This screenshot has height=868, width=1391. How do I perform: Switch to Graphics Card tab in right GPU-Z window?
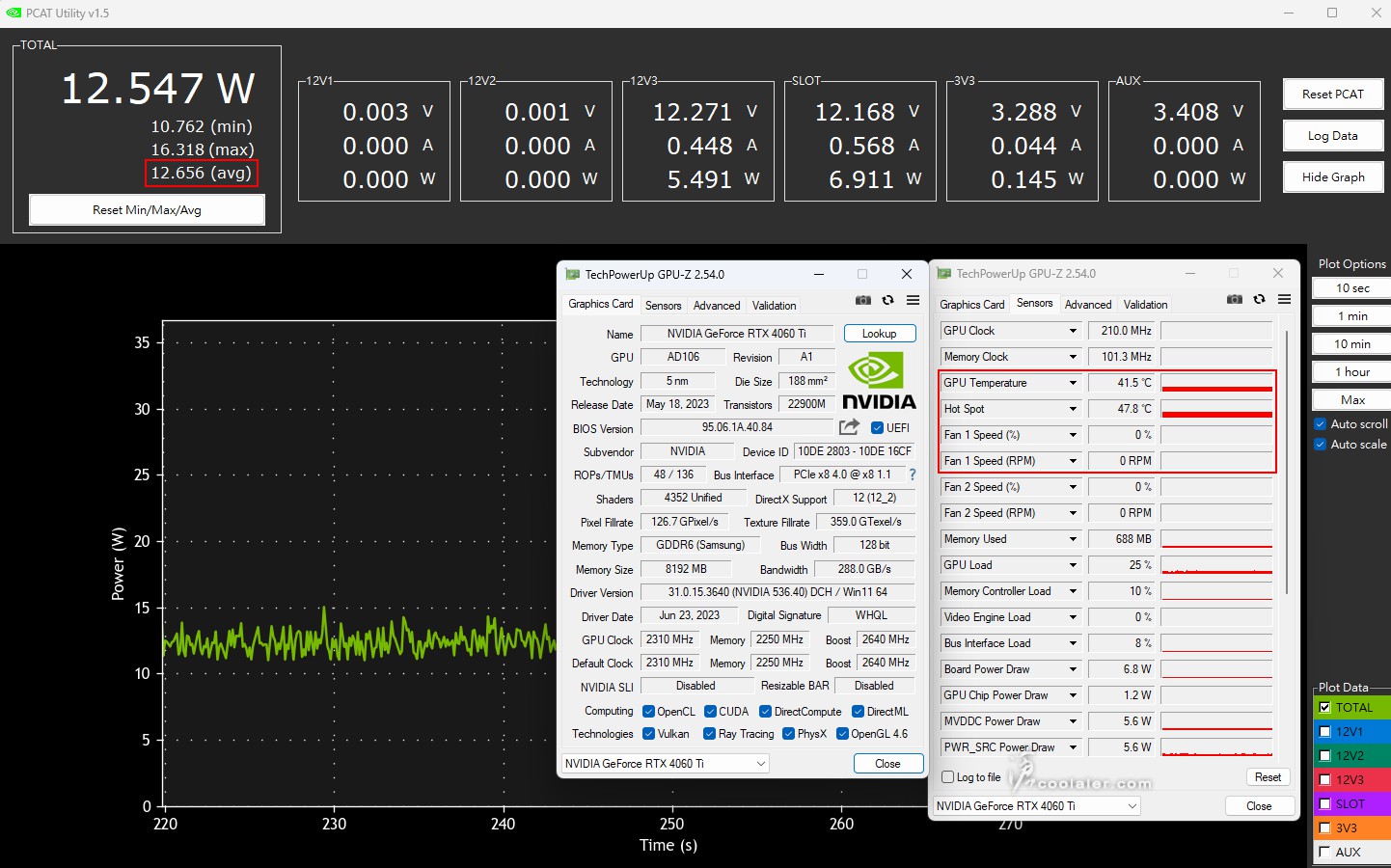tap(972, 305)
